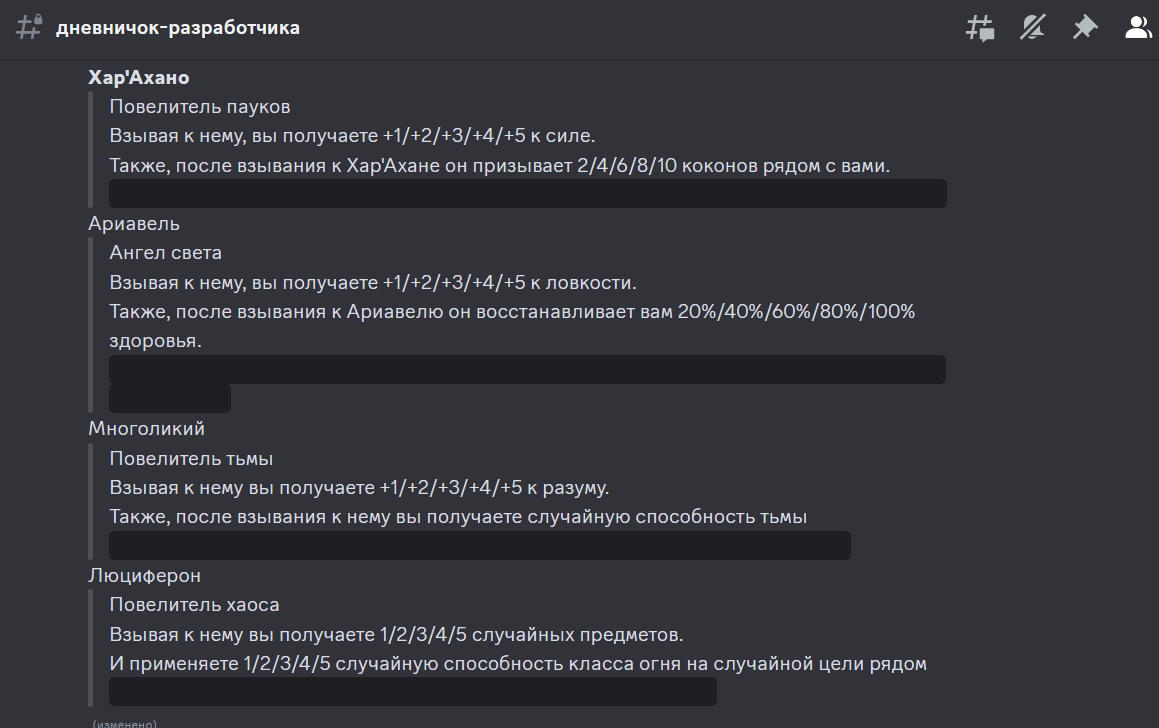The image size is (1159, 728).
Task: Click the (изменено) edited label
Action: 124,723
